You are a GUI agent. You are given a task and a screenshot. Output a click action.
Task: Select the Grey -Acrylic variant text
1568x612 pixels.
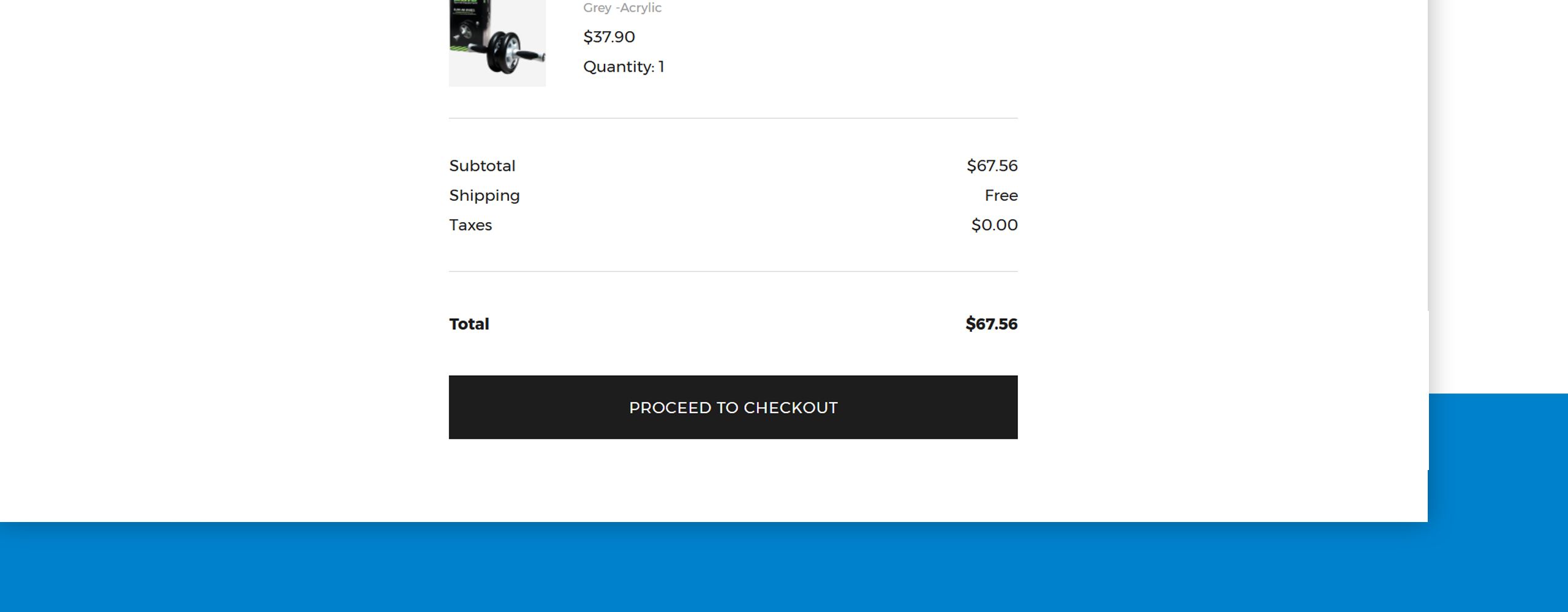coord(622,8)
